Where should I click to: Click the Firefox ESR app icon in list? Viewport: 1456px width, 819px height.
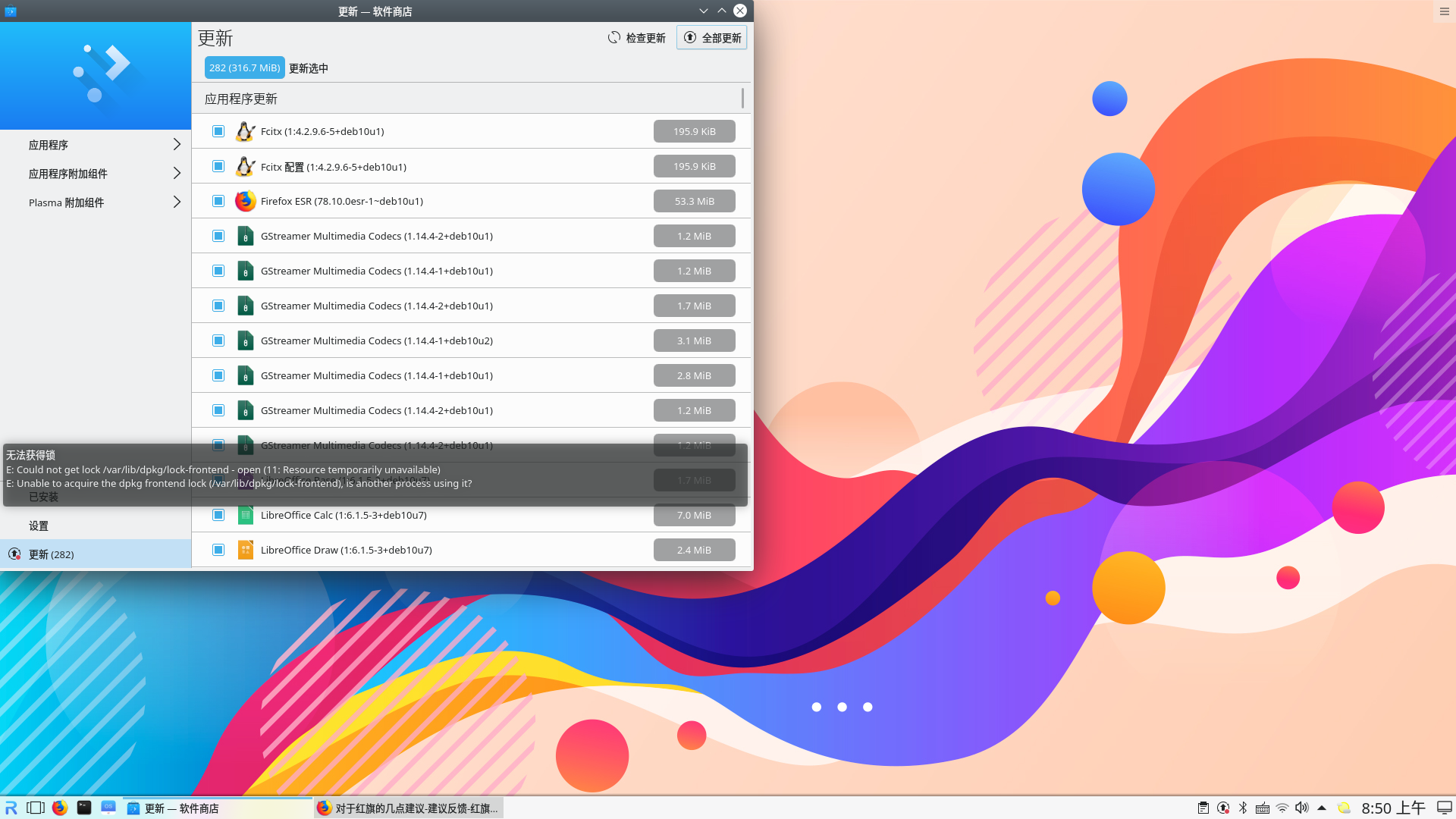[x=245, y=201]
